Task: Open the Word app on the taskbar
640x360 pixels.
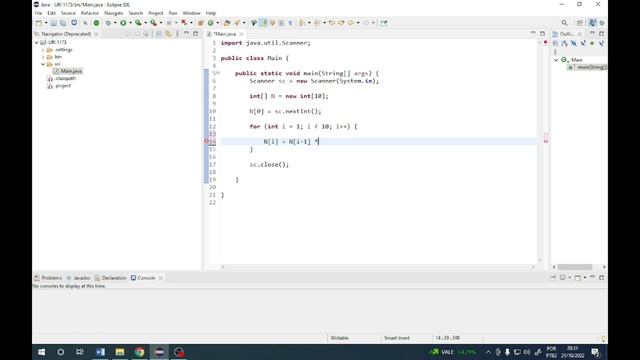Action: coord(100,352)
